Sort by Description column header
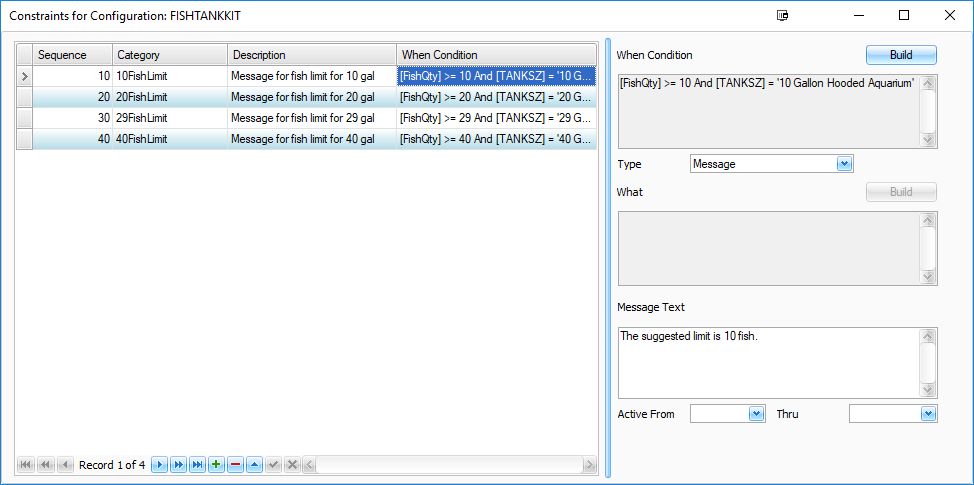 [x=312, y=55]
